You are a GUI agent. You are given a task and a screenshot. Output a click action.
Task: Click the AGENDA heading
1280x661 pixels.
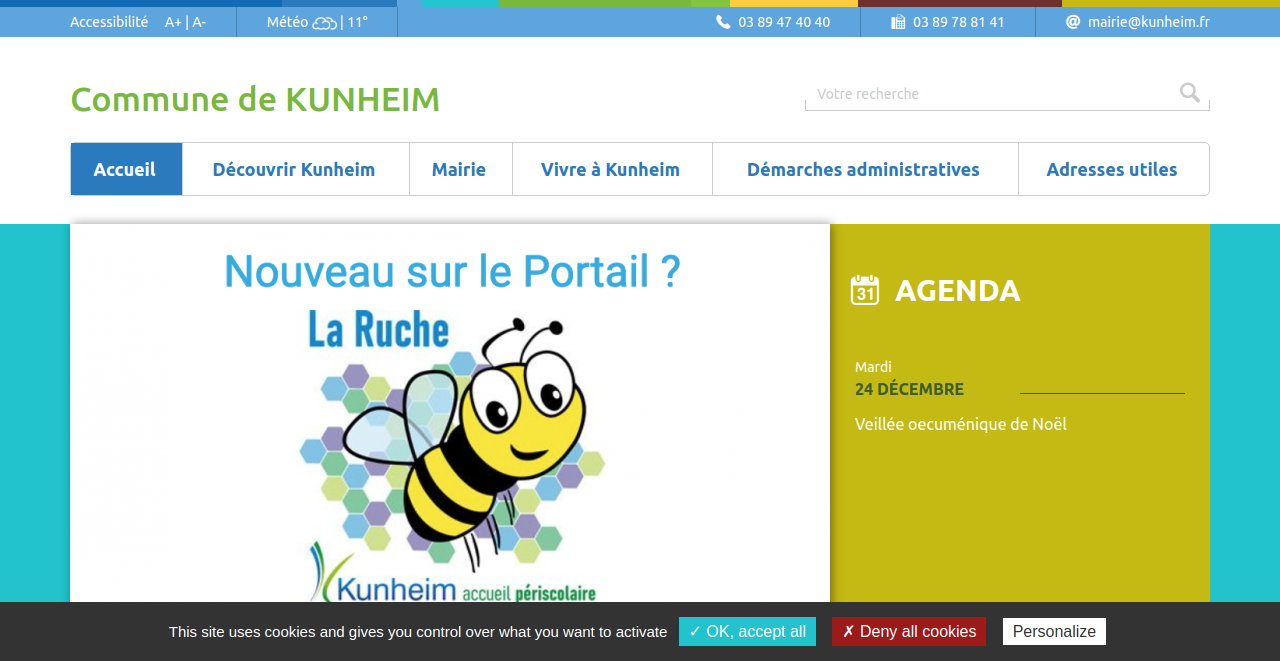coord(957,290)
